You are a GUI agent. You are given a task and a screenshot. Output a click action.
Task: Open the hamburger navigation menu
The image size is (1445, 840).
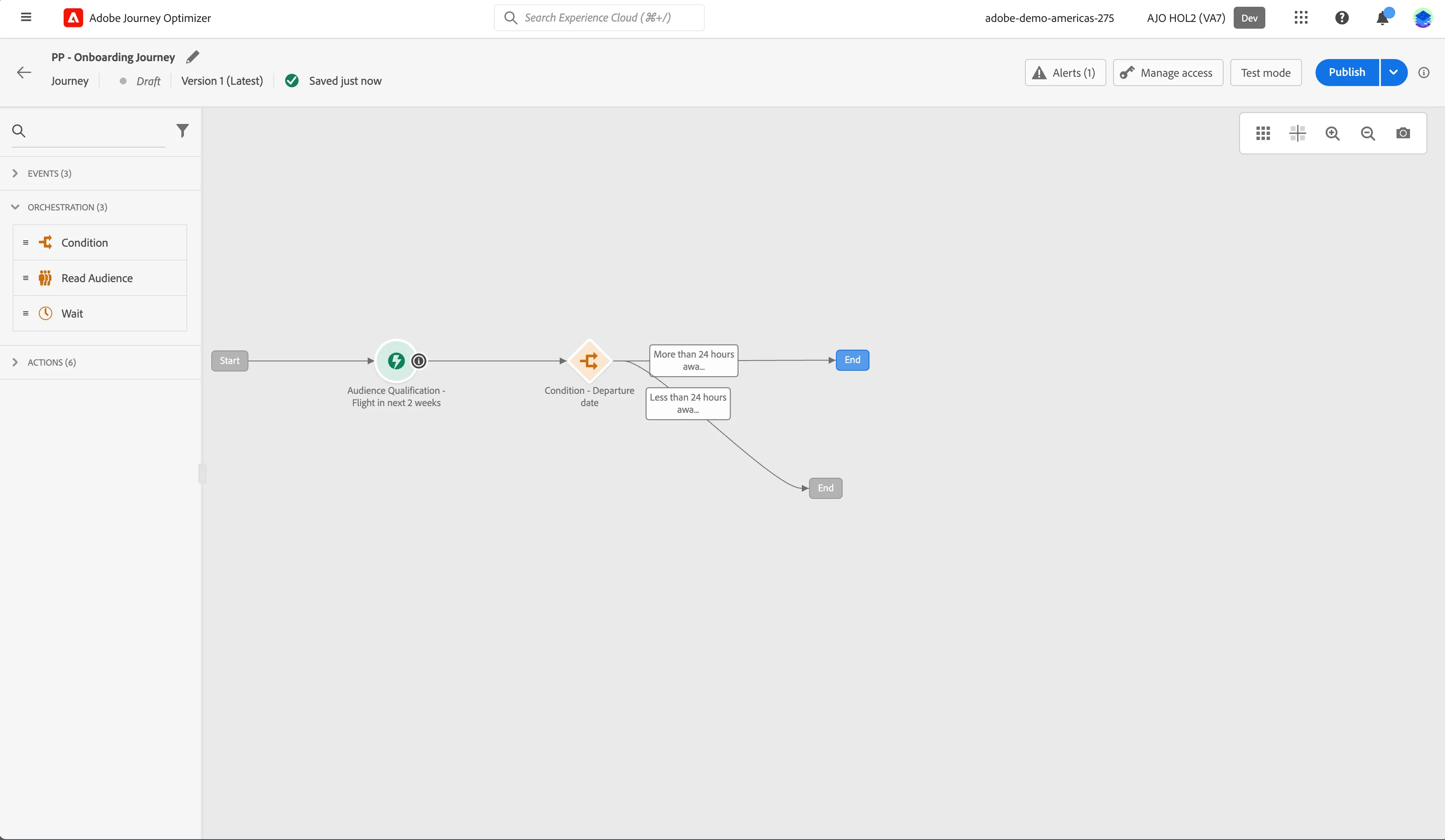click(26, 17)
